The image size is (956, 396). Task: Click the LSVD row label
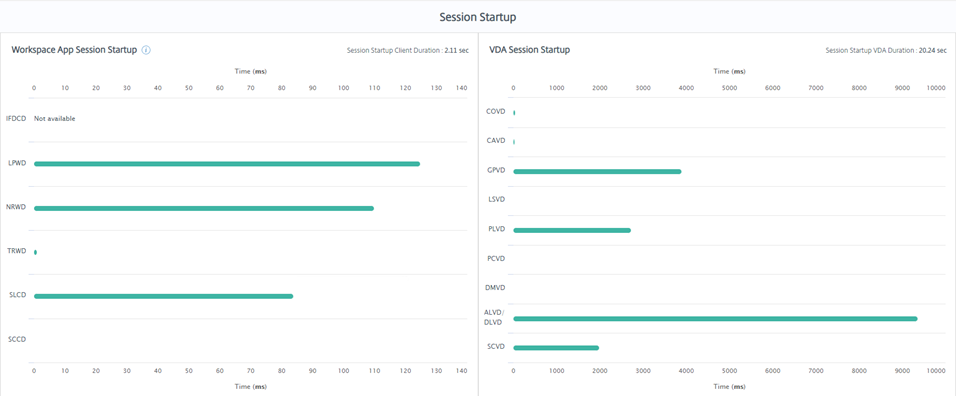pos(496,199)
